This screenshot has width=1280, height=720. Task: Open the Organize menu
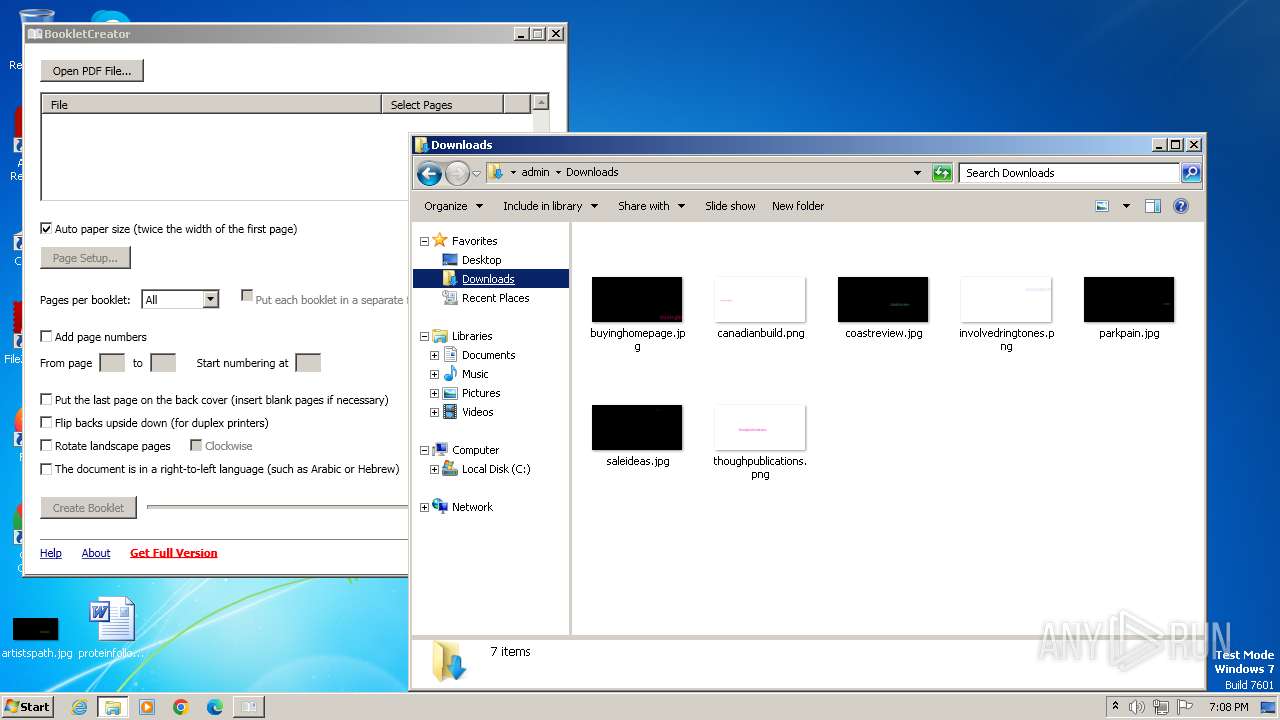point(453,206)
